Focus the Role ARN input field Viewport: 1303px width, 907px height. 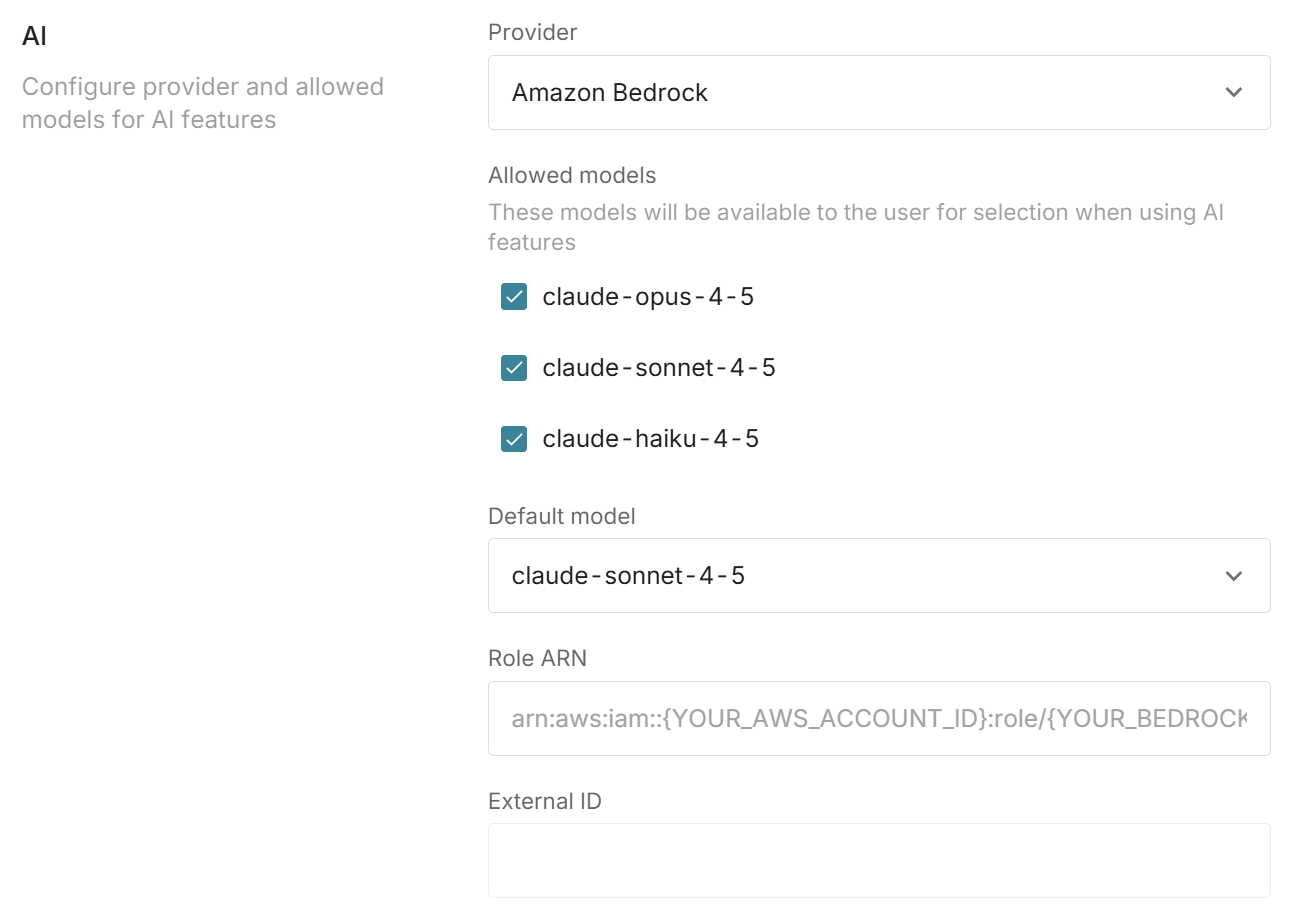pyautogui.click(x=878, y=718)
